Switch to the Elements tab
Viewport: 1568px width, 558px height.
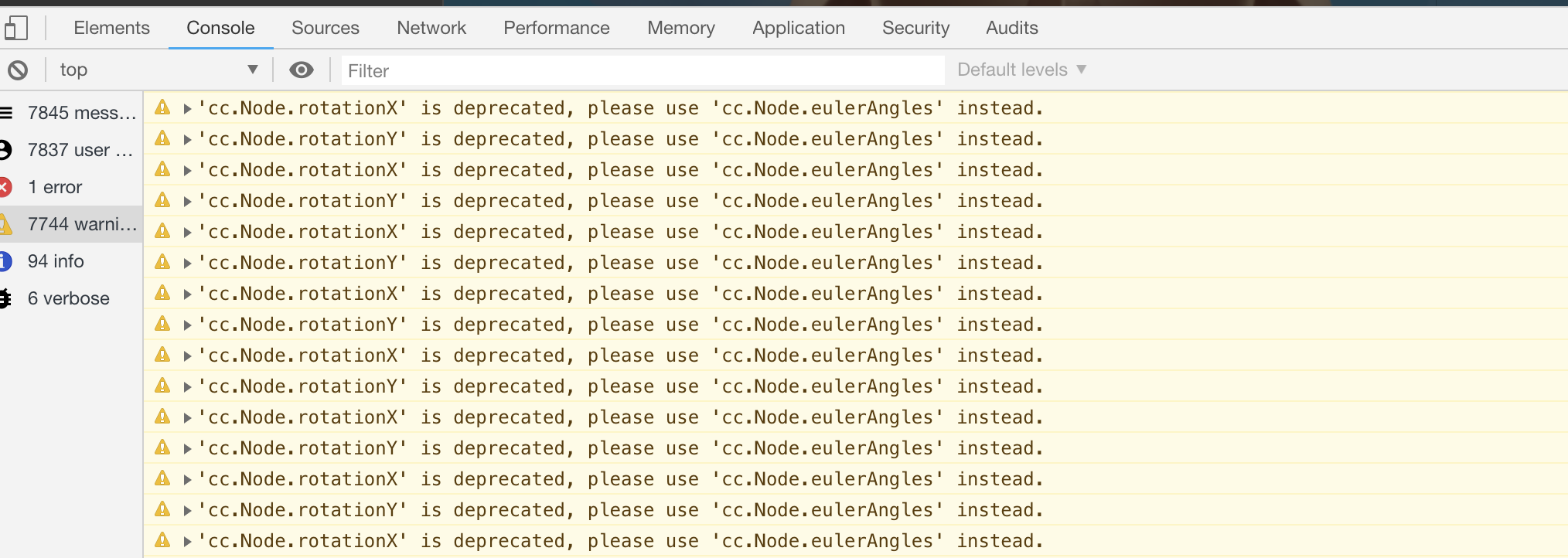pyautogui.click(x=111, y=28)
